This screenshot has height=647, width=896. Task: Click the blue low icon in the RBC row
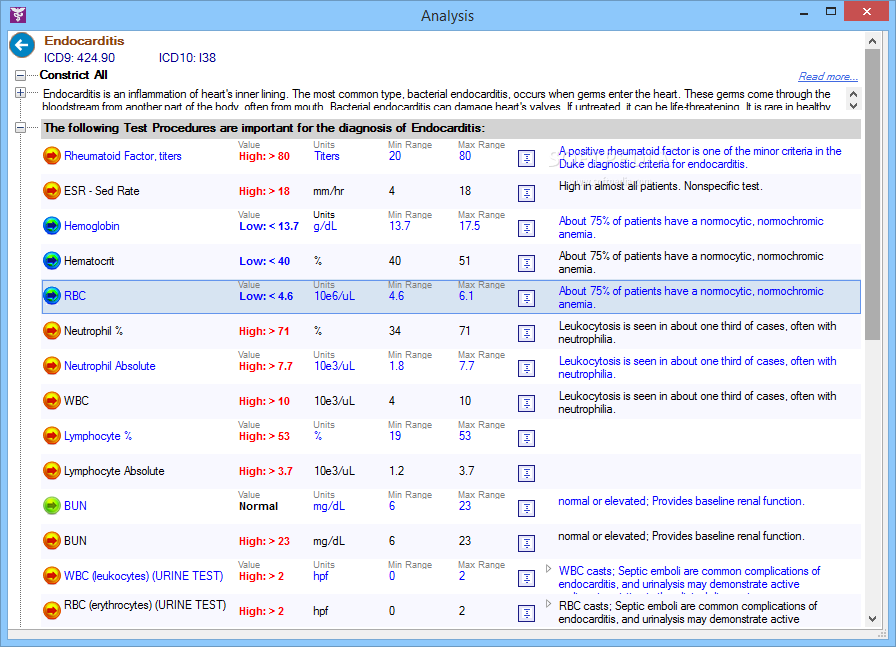(x=52, y=295)
